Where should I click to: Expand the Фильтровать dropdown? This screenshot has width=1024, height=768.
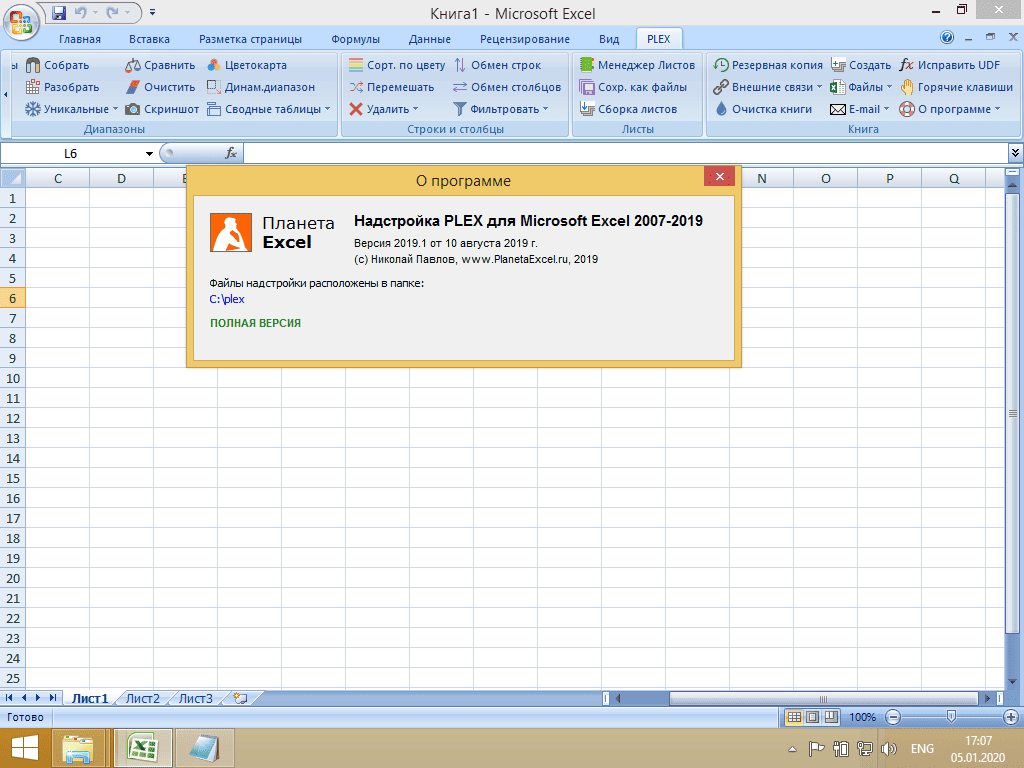pyautogui.click(x=545, y=109)
